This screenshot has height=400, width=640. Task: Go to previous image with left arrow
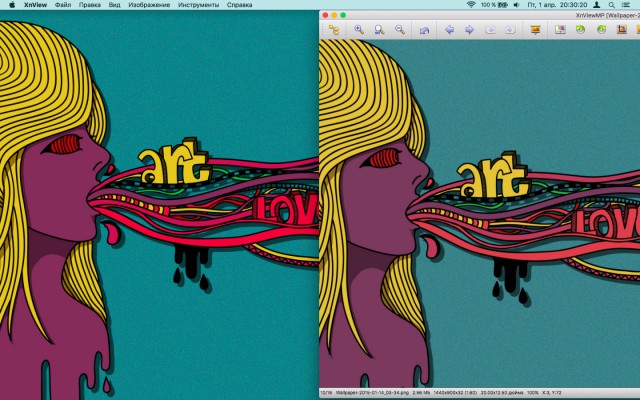pyautogui.click(x=449, y=30)
